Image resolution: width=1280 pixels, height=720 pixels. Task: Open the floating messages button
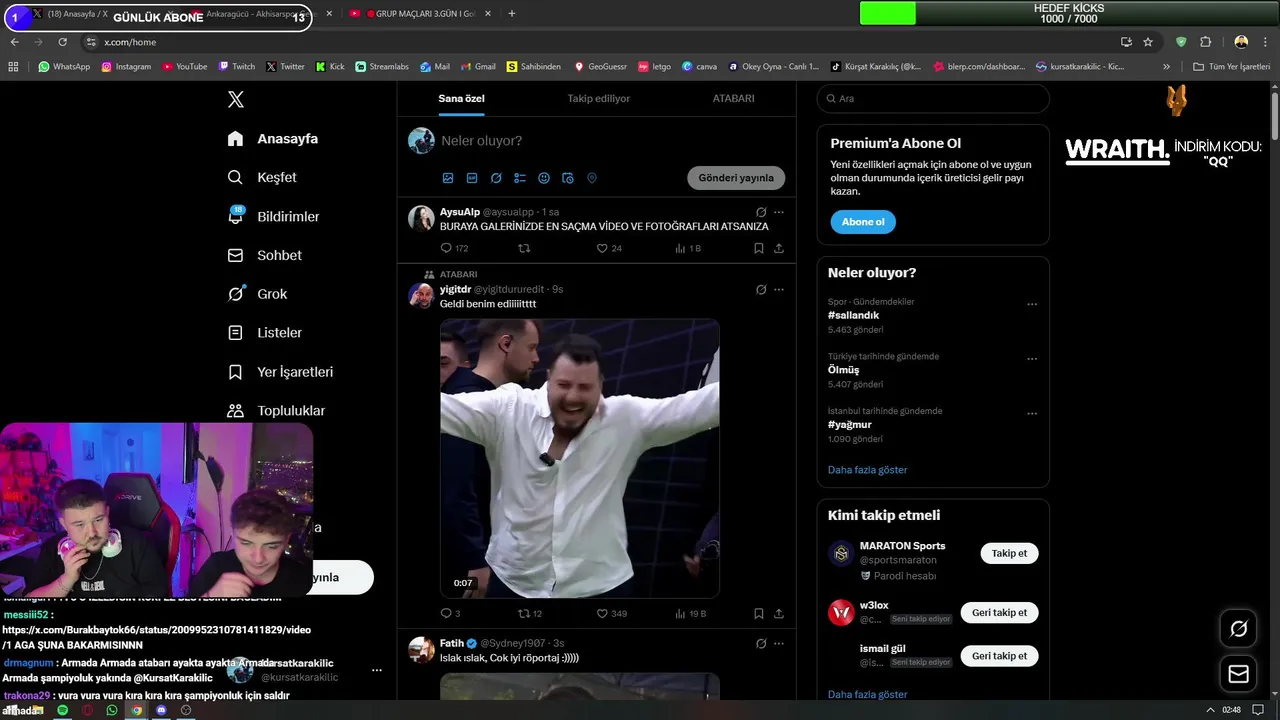[x=1238, y=674]
